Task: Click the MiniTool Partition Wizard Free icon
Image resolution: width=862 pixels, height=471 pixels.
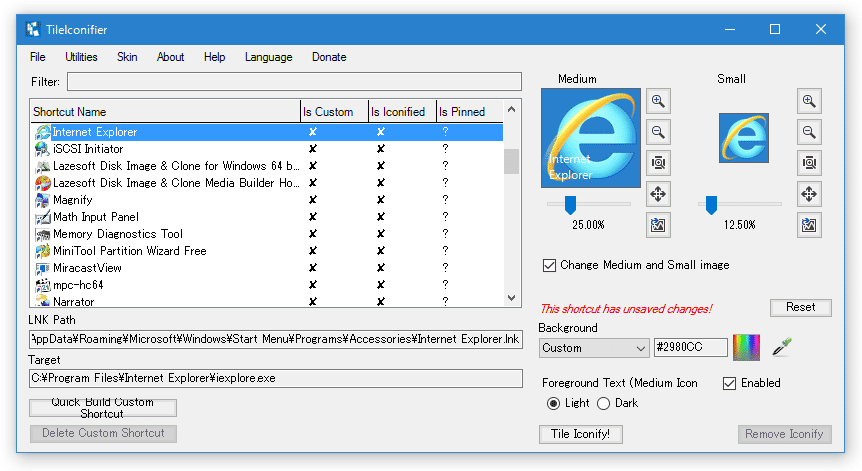Action: 42,251
